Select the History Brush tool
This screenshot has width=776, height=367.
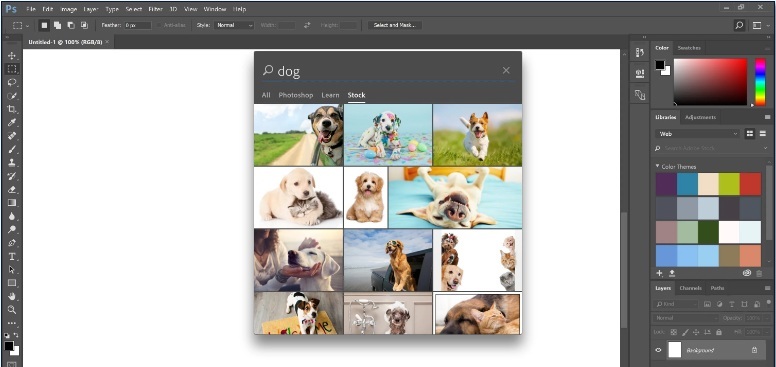tap(12, 176)
